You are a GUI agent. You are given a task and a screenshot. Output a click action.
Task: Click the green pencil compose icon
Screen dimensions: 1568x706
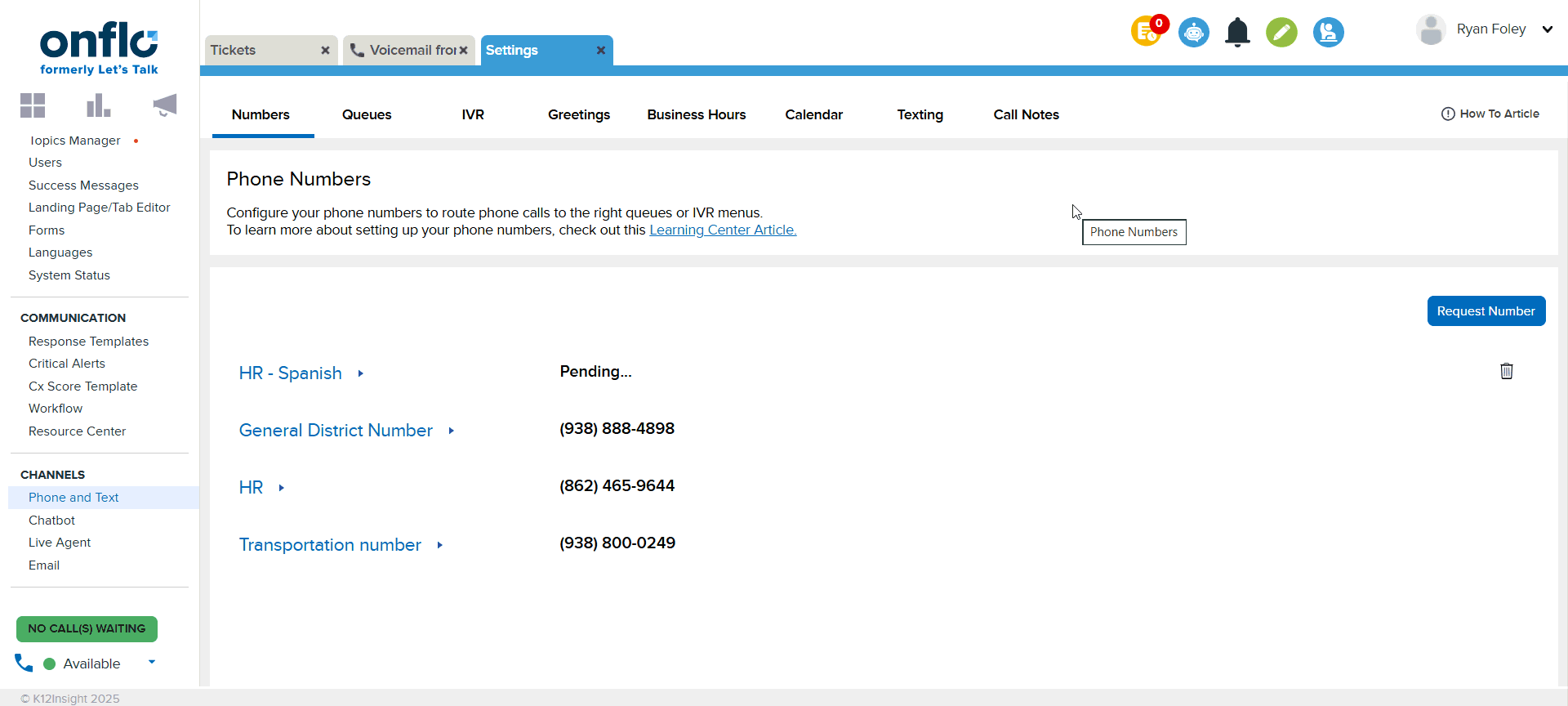click(x=1281, y=33)
